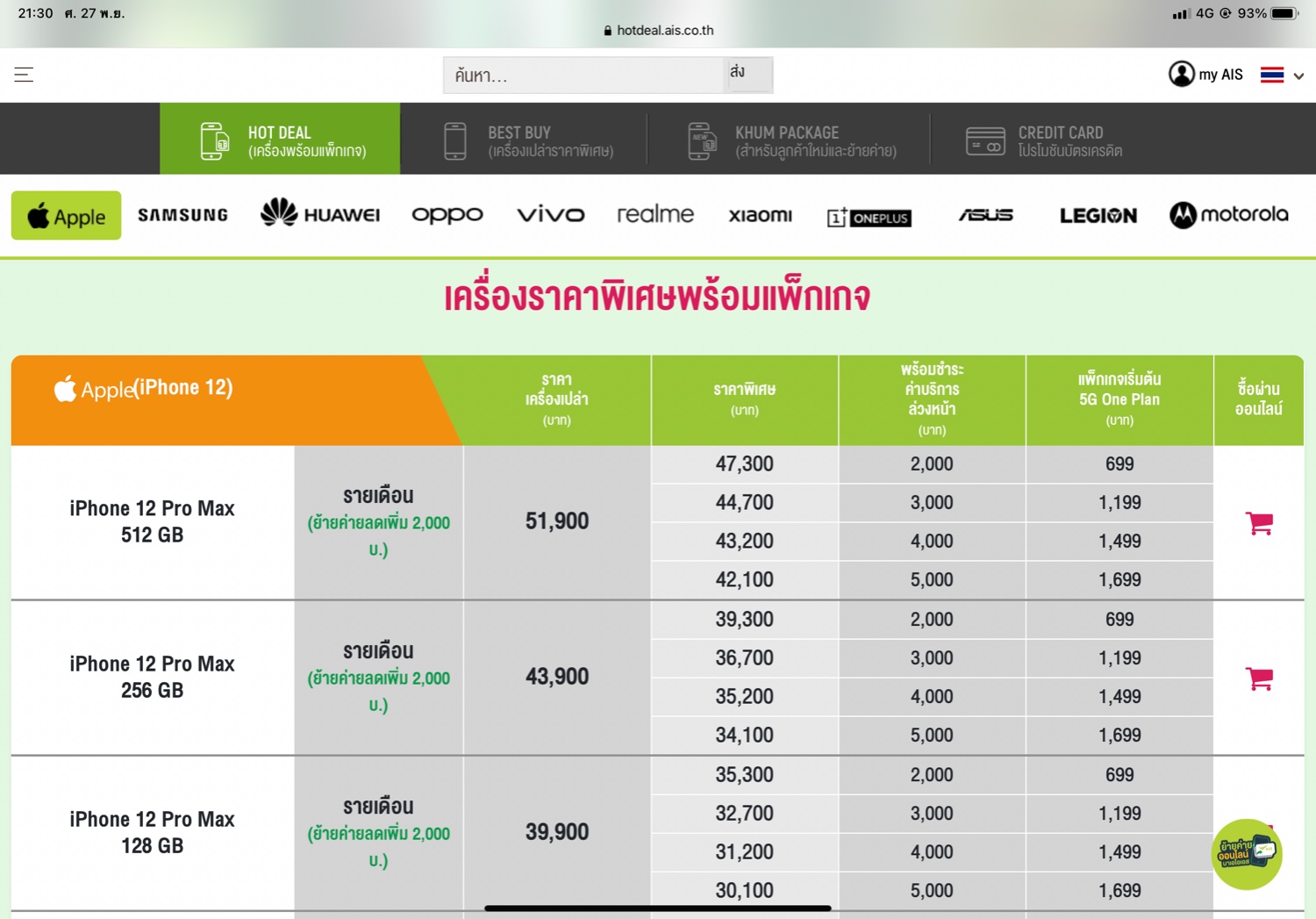Select รายเดือน plan text for 512 GB
The image size is (1316, 919).
[378, 496]
